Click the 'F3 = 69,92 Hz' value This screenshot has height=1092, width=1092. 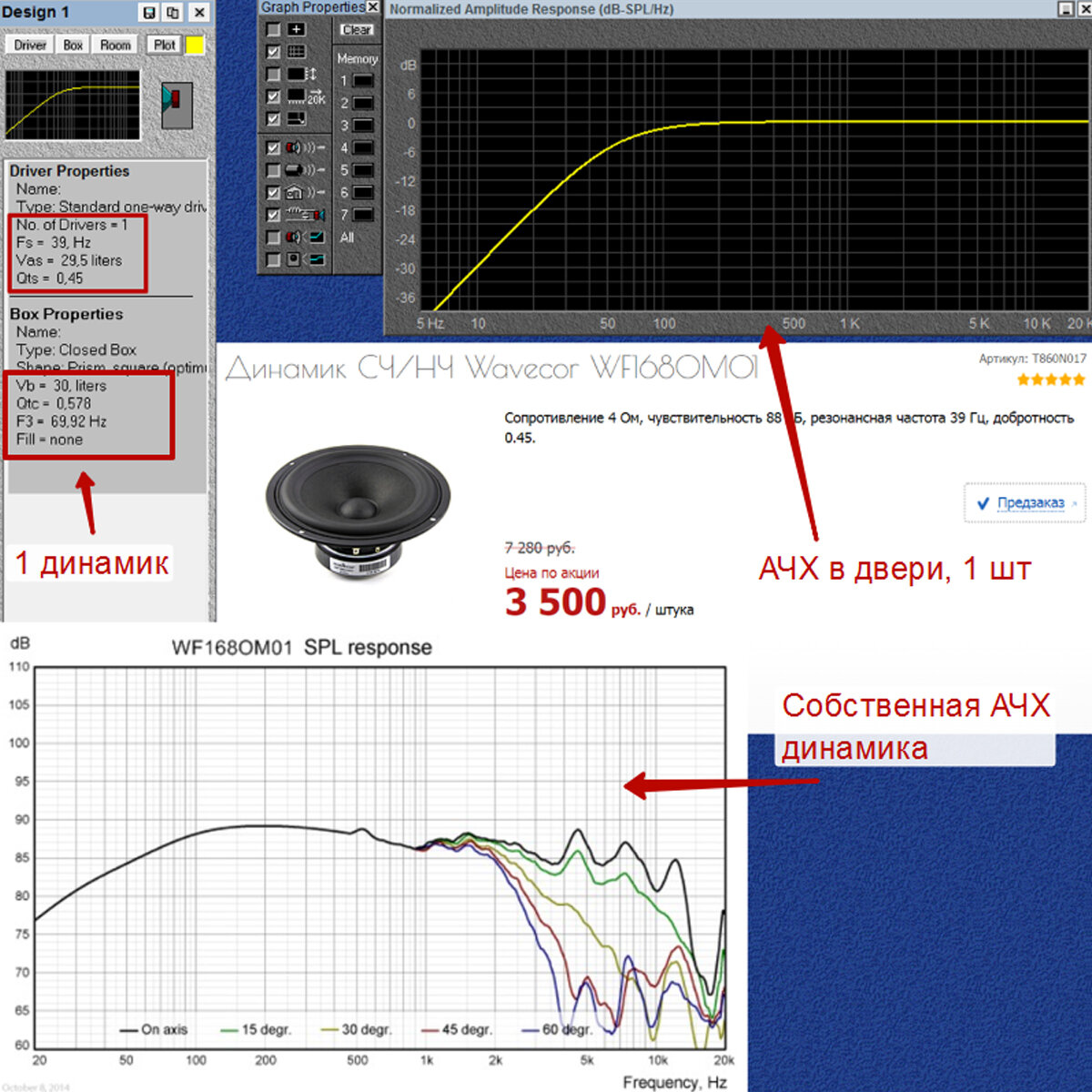point(61,421)
